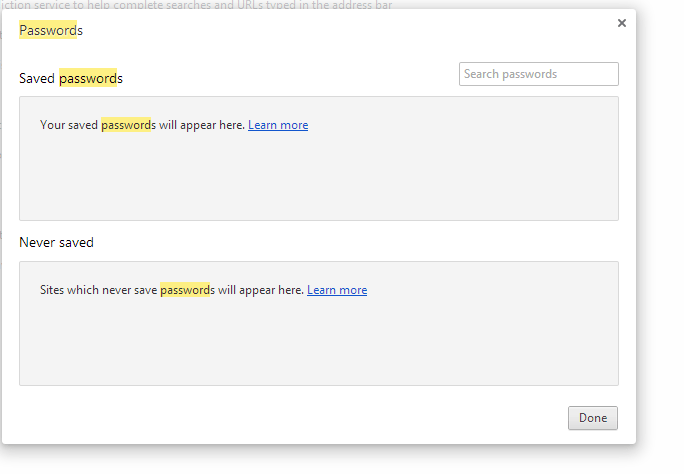Close the Passwords dialog with the X
Screen dimensions: 684x474
pyautogui.click(x=622, y=23)
